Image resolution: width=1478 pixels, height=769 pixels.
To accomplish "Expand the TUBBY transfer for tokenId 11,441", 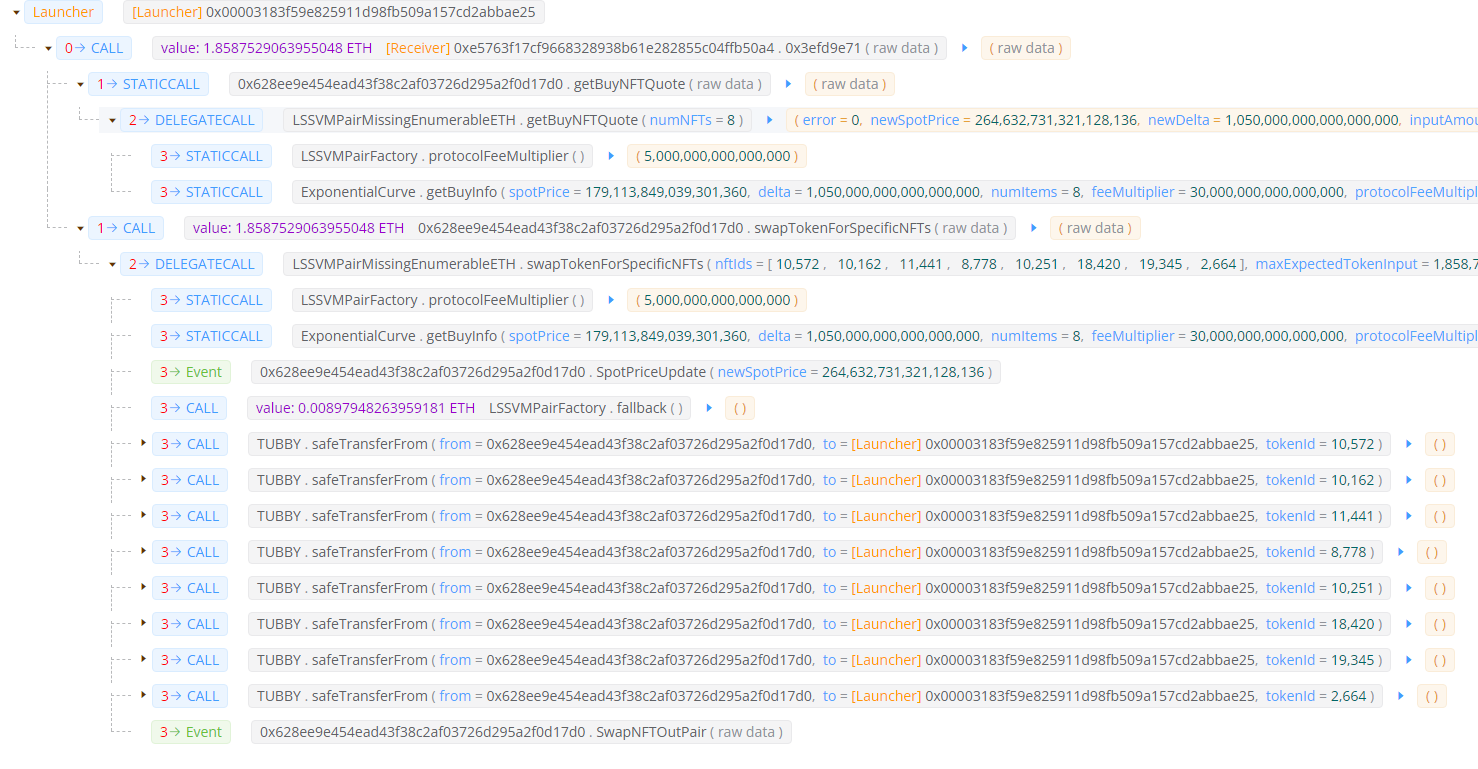I will pos(144,516).
